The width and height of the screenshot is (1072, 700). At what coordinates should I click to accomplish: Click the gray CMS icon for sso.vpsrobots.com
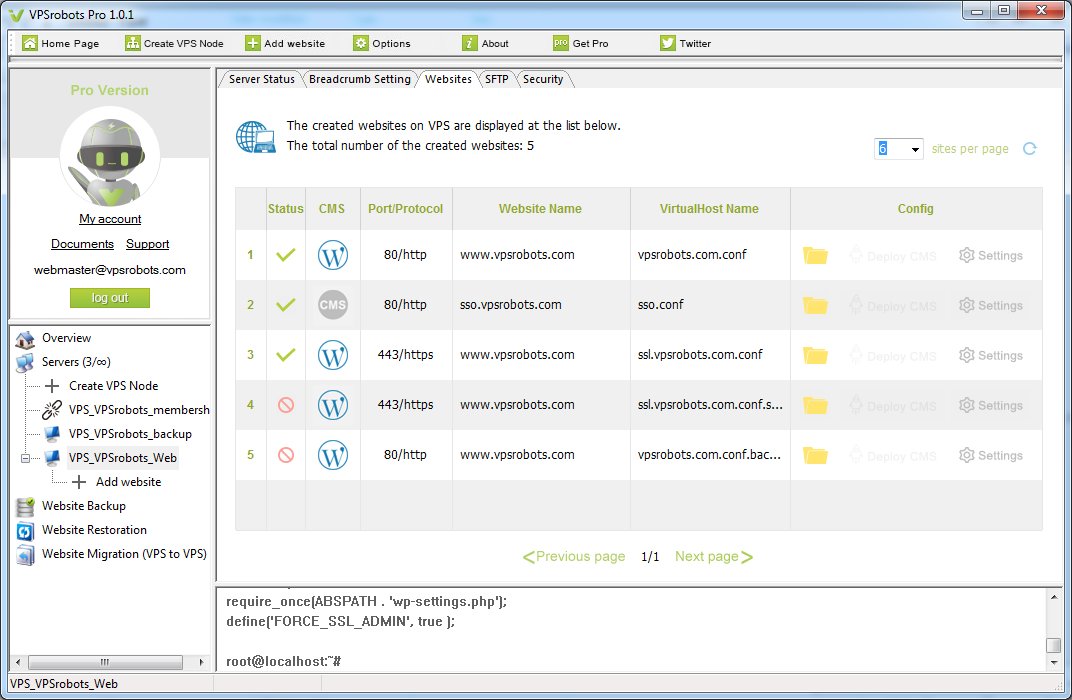333,305
